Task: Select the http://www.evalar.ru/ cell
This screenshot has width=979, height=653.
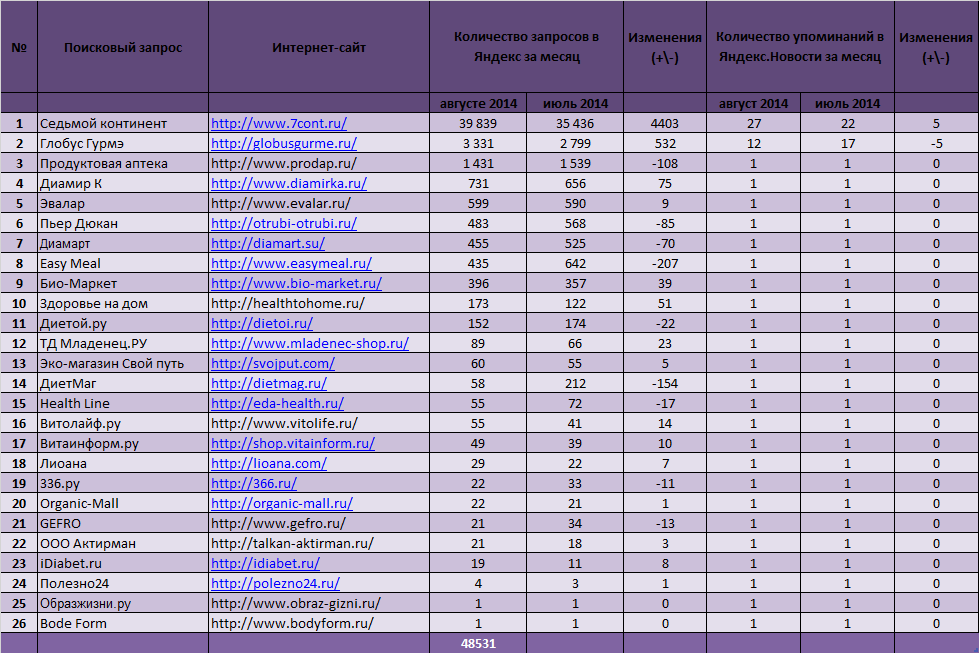Action: 319,204
